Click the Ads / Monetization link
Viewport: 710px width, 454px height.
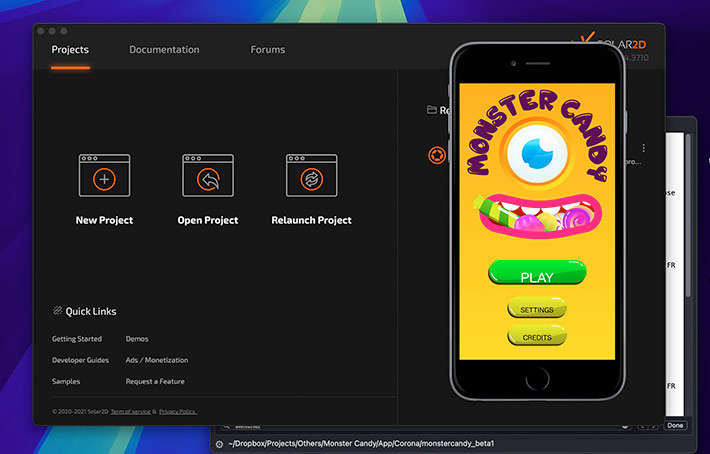(x=156, y=360)
